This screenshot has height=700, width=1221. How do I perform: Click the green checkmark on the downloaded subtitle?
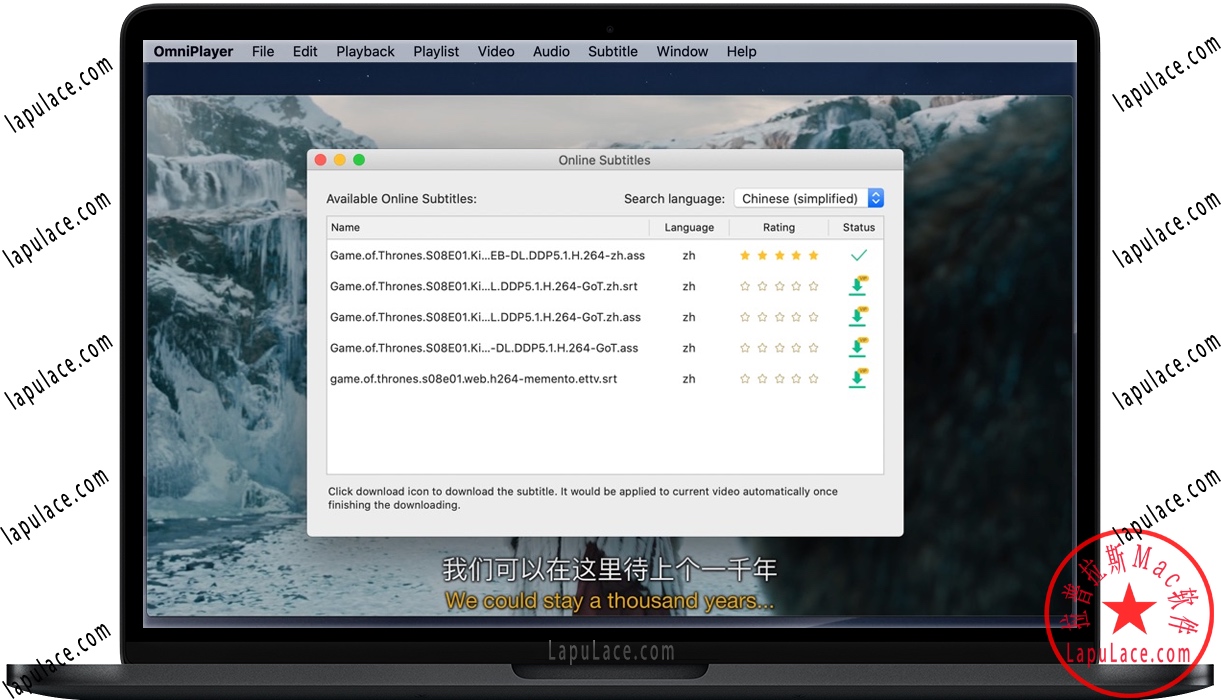pos(858,255)
